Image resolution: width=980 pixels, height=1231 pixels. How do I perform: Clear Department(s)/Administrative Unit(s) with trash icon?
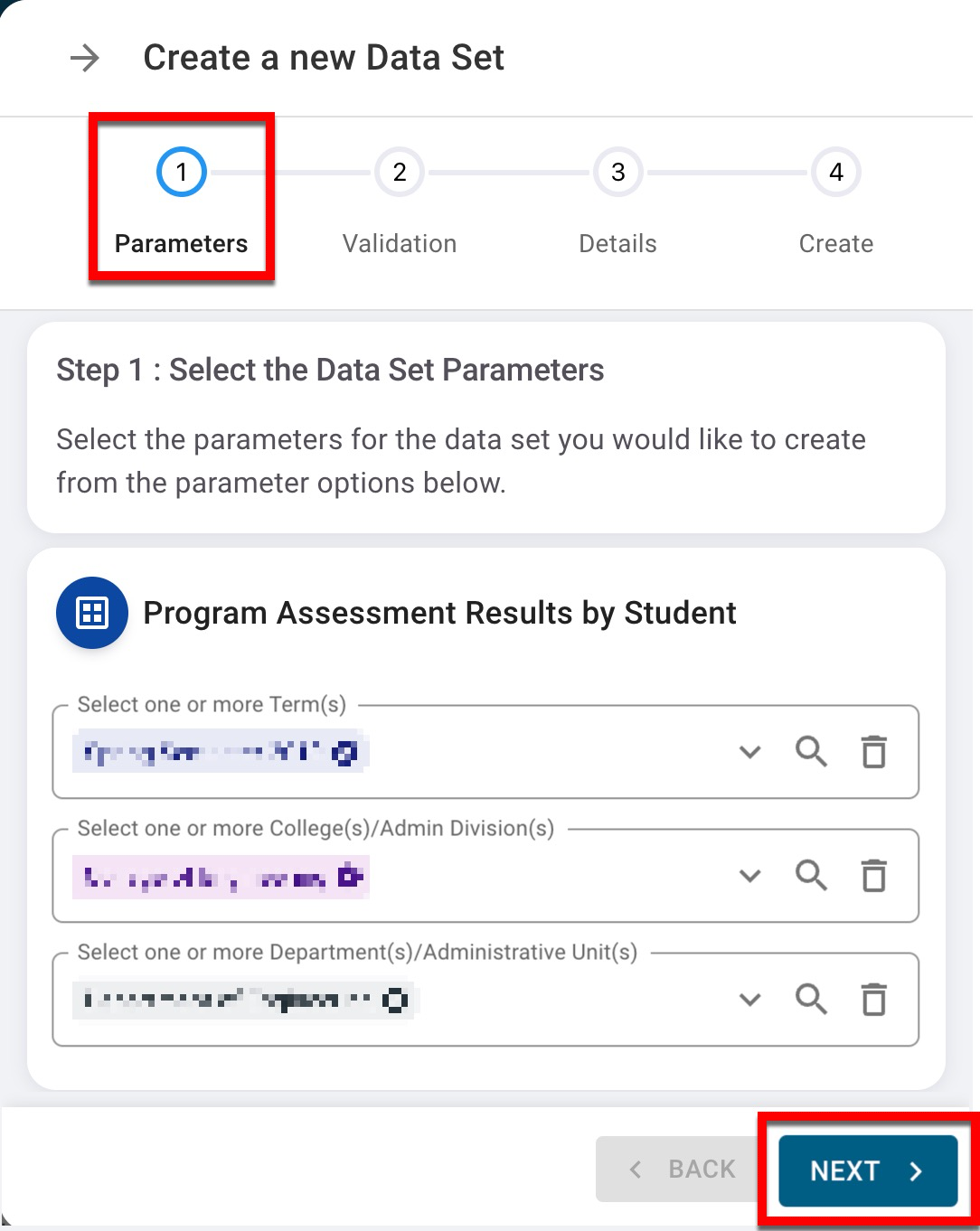(x=873, y=999)
